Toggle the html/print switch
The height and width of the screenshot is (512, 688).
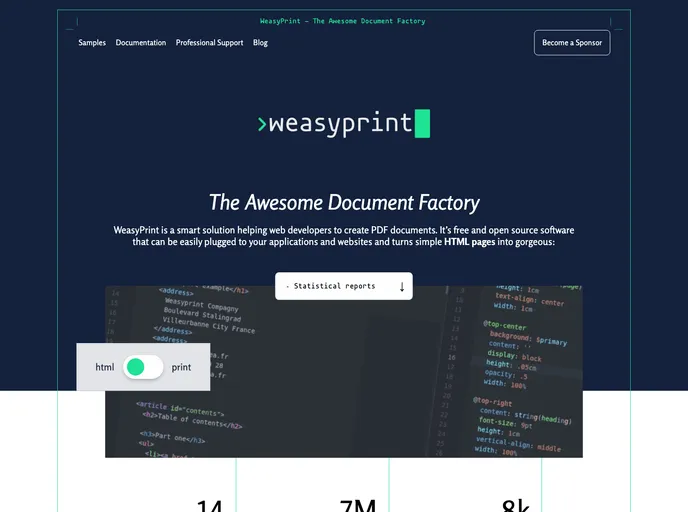(x=143, y=367)
